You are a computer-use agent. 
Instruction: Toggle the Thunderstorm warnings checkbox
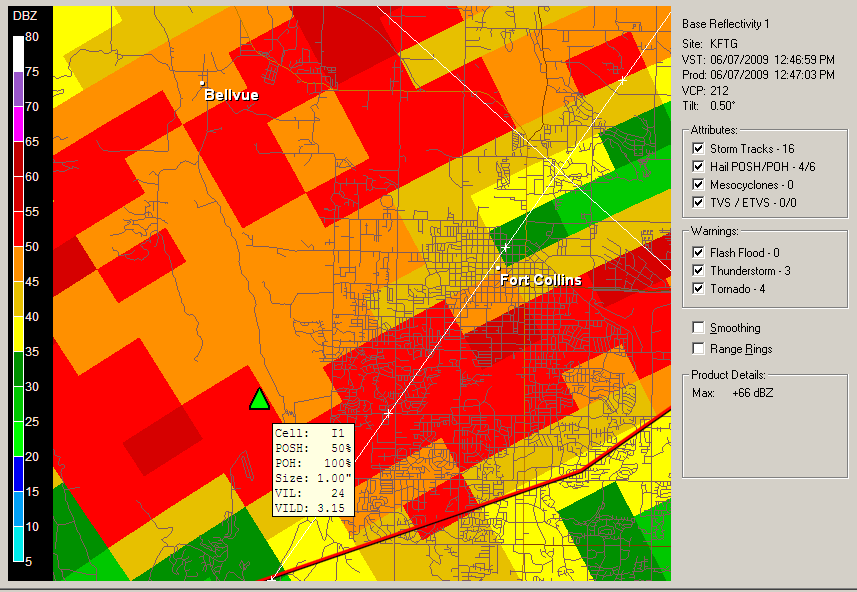pos(698,270)
